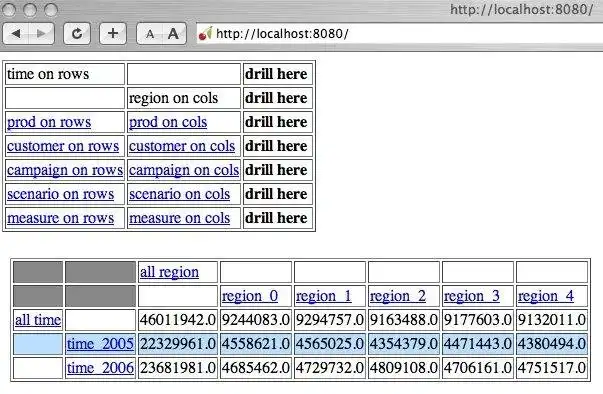This screenshot has width=603, height=394.
Task: Click the 'region_3' column link
Action: pos(471,296)
